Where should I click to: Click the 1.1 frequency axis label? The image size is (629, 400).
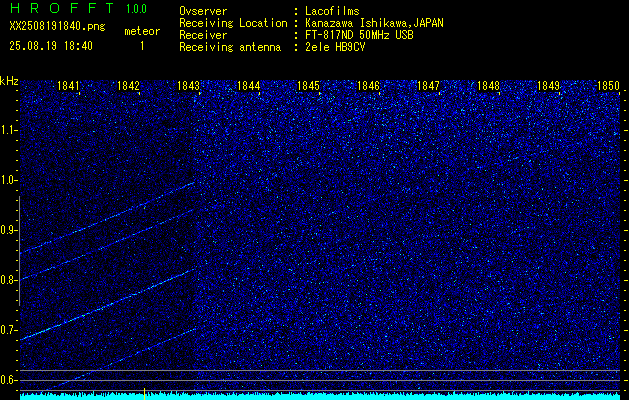8,130
